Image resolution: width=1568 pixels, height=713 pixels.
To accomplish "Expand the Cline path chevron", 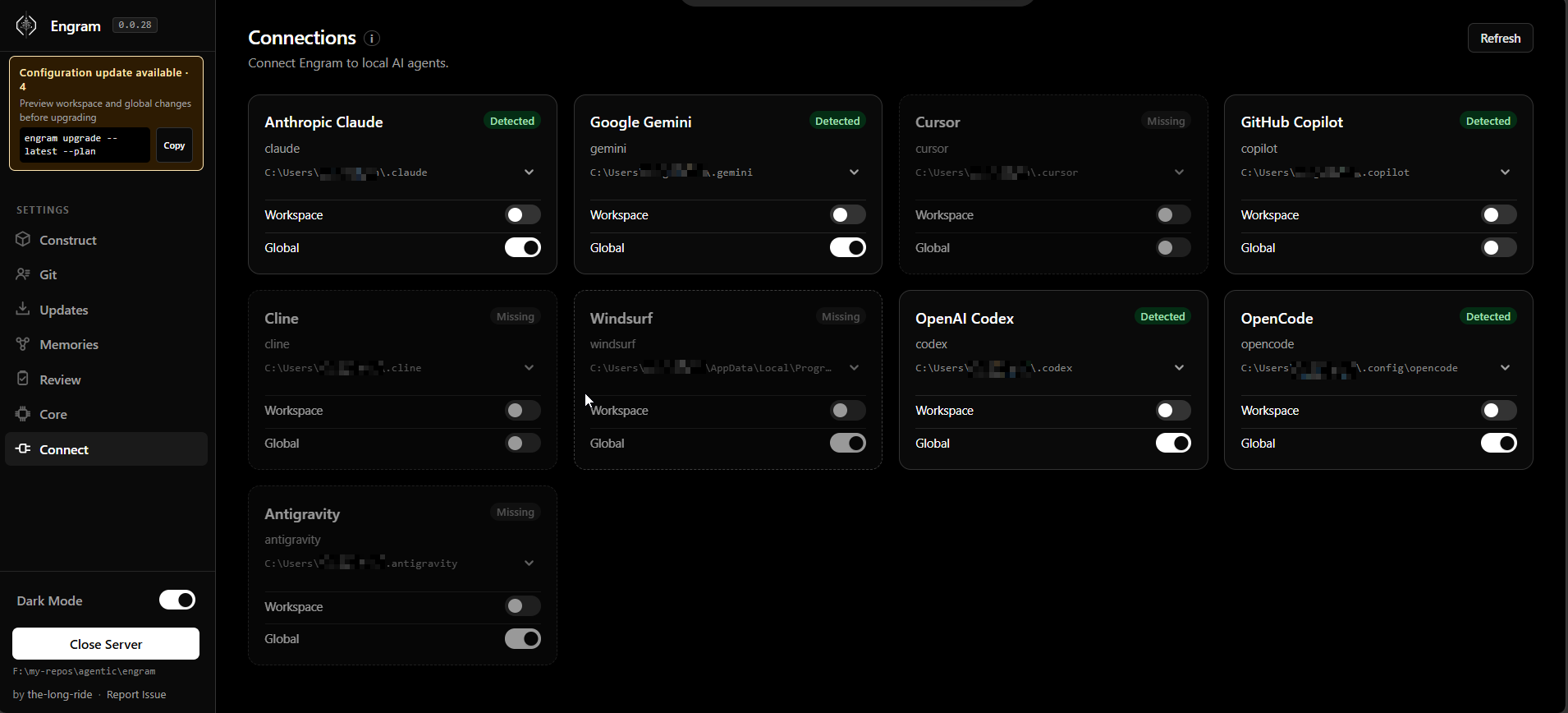I will pyautogui.click(x=529, y=368).
